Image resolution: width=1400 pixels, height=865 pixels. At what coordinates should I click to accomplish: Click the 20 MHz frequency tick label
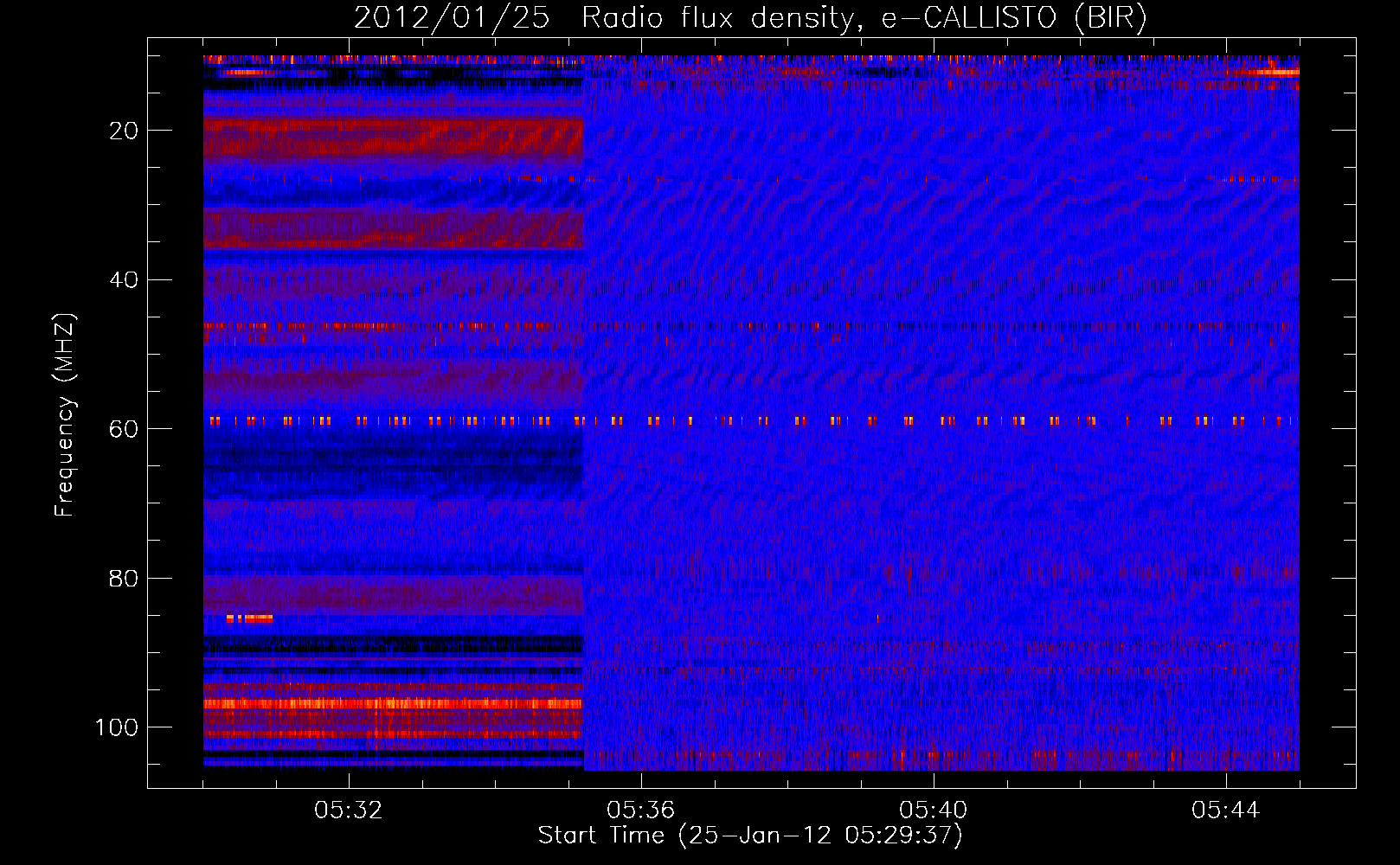pos(125,131)
